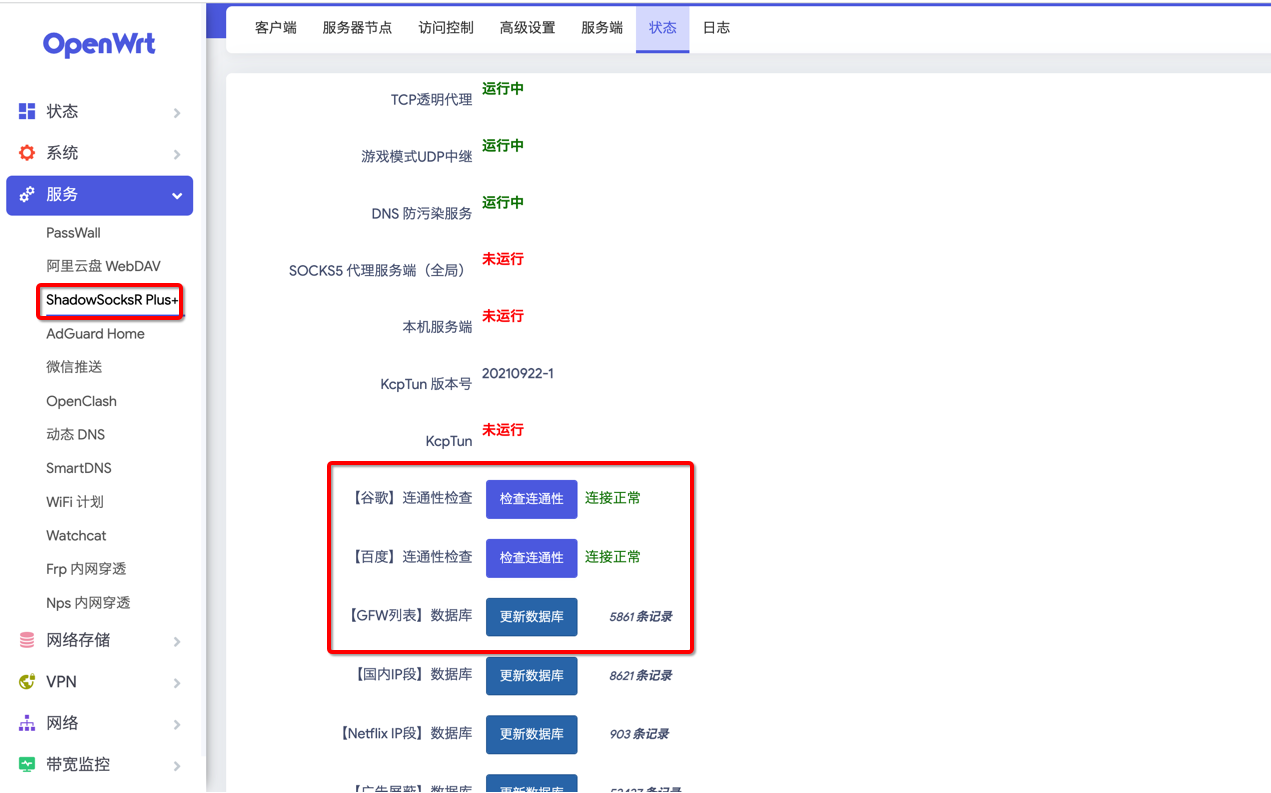Image resolution: width=1271 pixels, height=793 pixels.
Task: Click the 网络 topology icon
Action: pyautogui.click(x=27, y=723)
